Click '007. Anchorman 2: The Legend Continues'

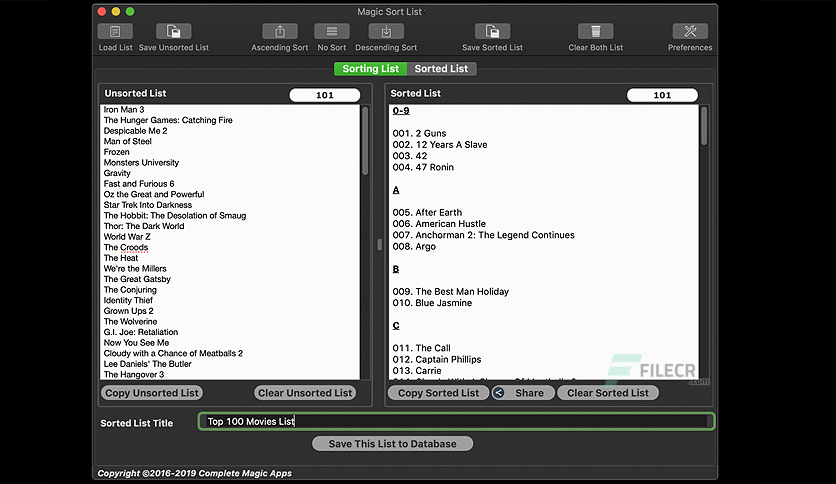484,235
